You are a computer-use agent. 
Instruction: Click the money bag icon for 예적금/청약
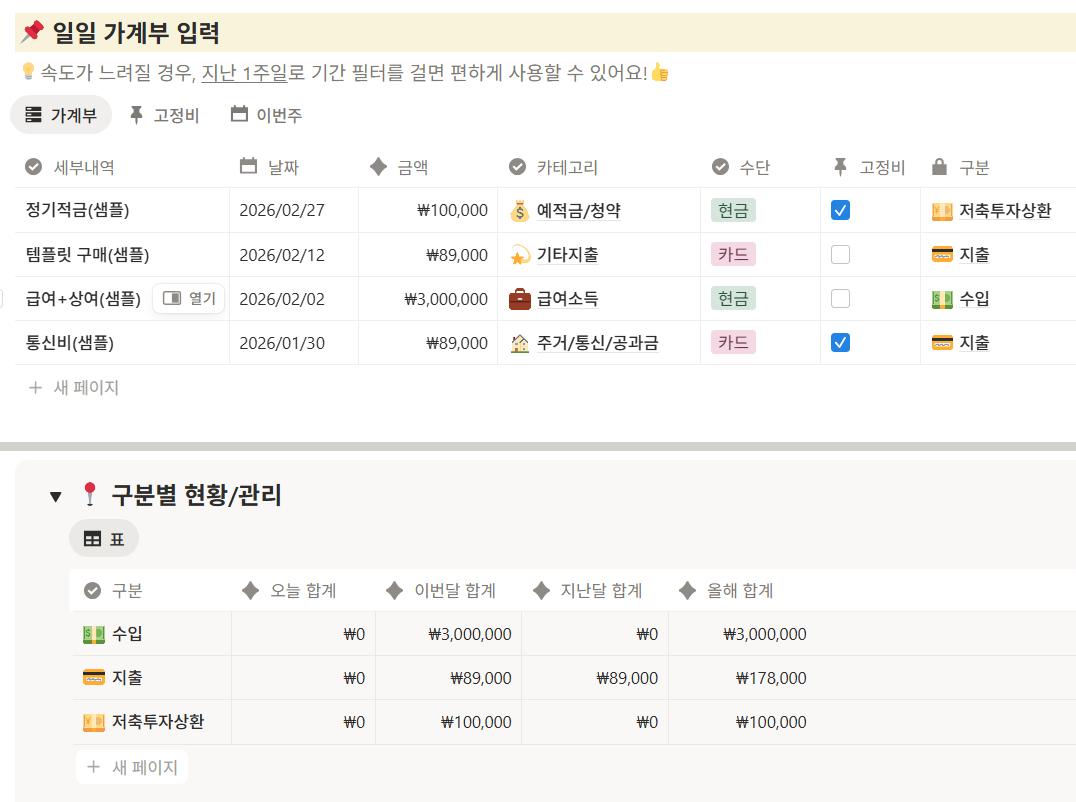point(519,211)
